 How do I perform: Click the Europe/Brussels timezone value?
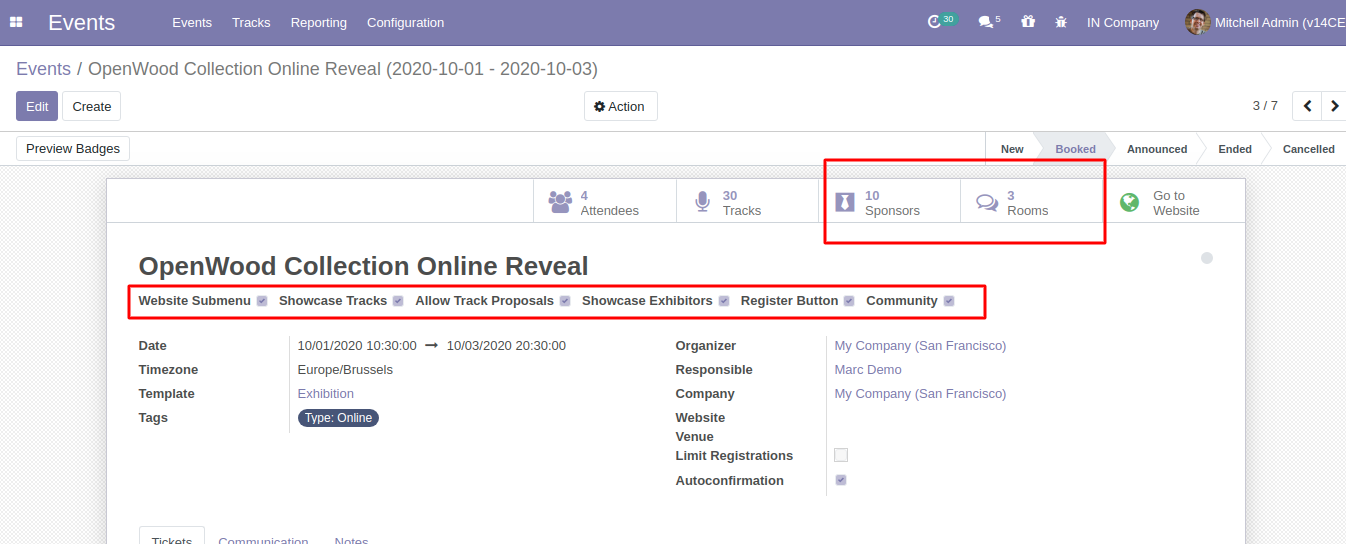345,370
